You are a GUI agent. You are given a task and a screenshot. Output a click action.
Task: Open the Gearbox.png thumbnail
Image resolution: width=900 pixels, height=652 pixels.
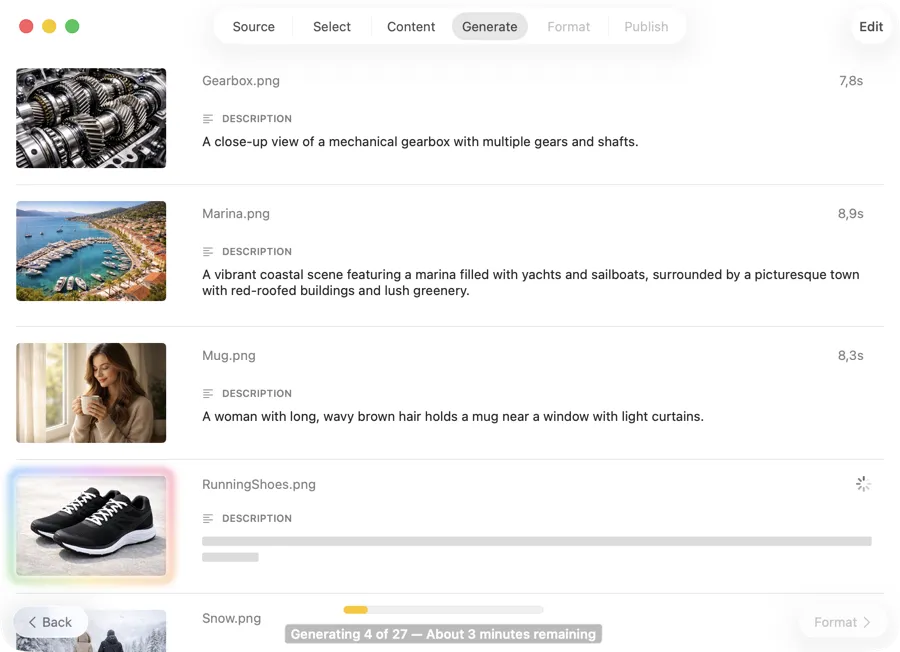click(x=90, y=118)
